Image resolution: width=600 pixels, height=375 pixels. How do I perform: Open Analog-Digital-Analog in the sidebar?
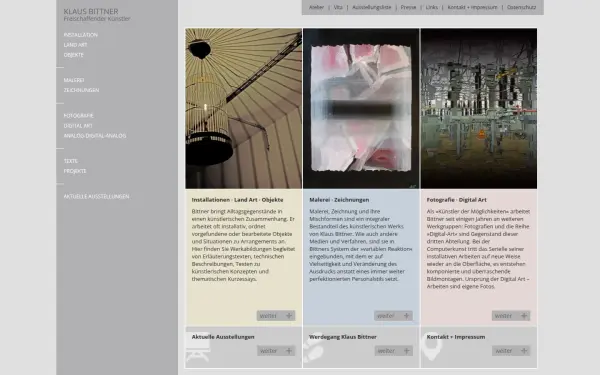(x=95, y=135)
